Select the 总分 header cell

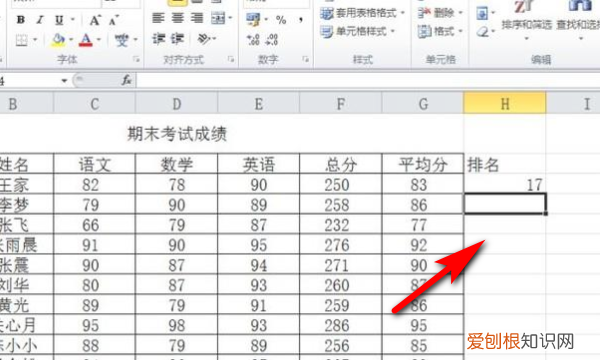click(341, 165)
